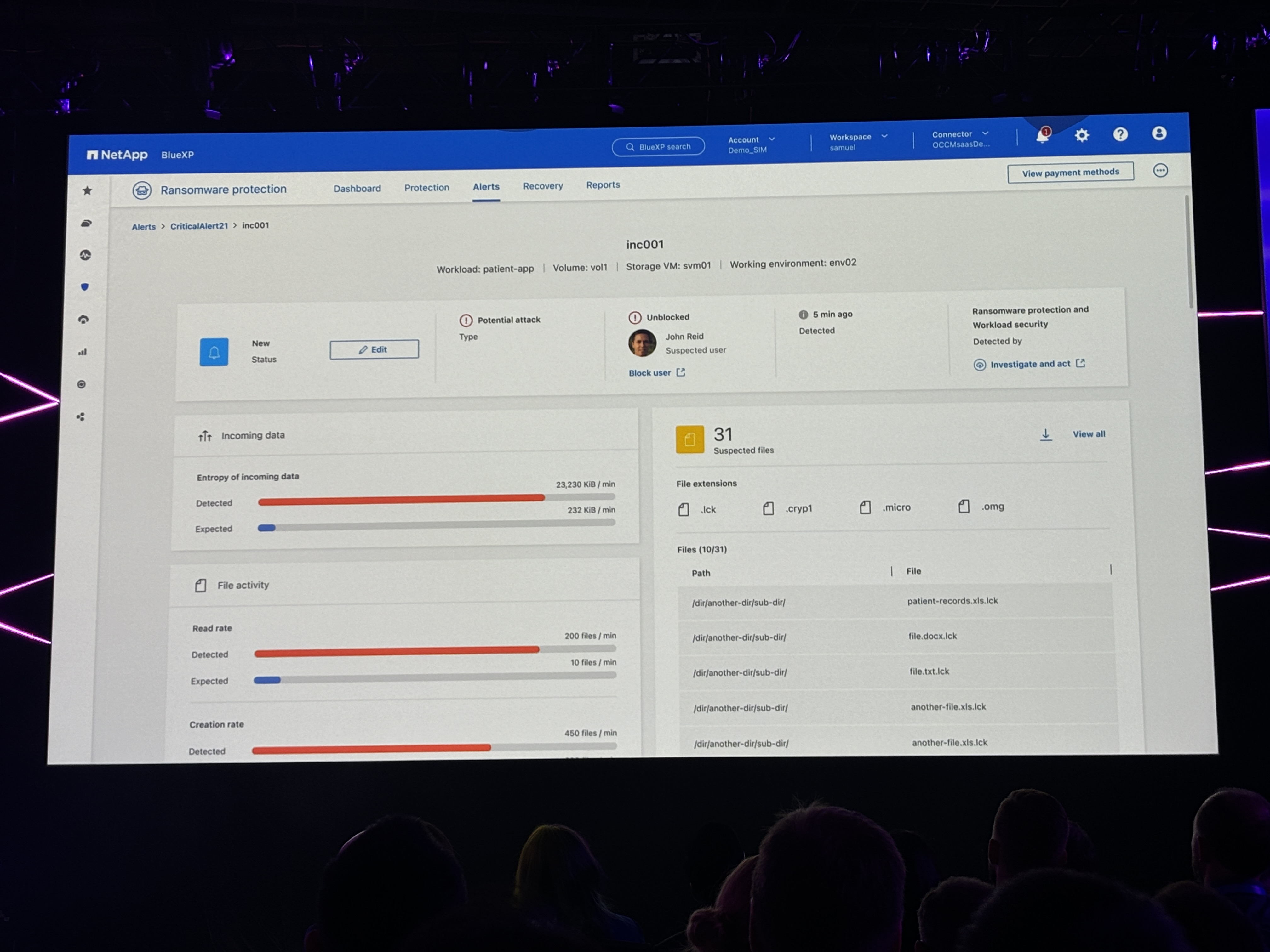This screenshot has height=952, width=1270.
Task: Click the Incoming data chart icon
Action: click(205, 436)
